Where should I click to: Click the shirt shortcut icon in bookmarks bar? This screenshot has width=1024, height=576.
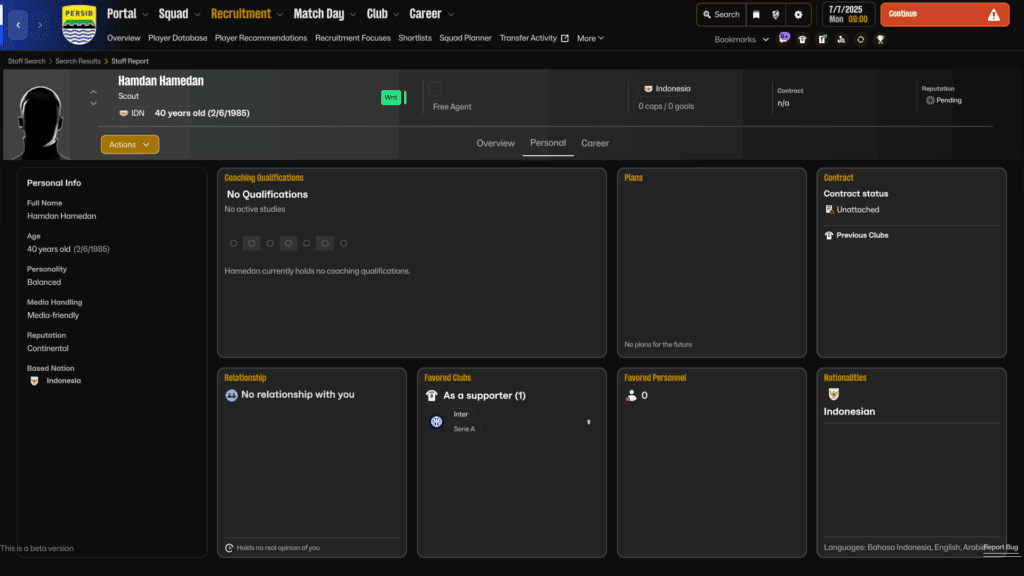pos(802,39)
